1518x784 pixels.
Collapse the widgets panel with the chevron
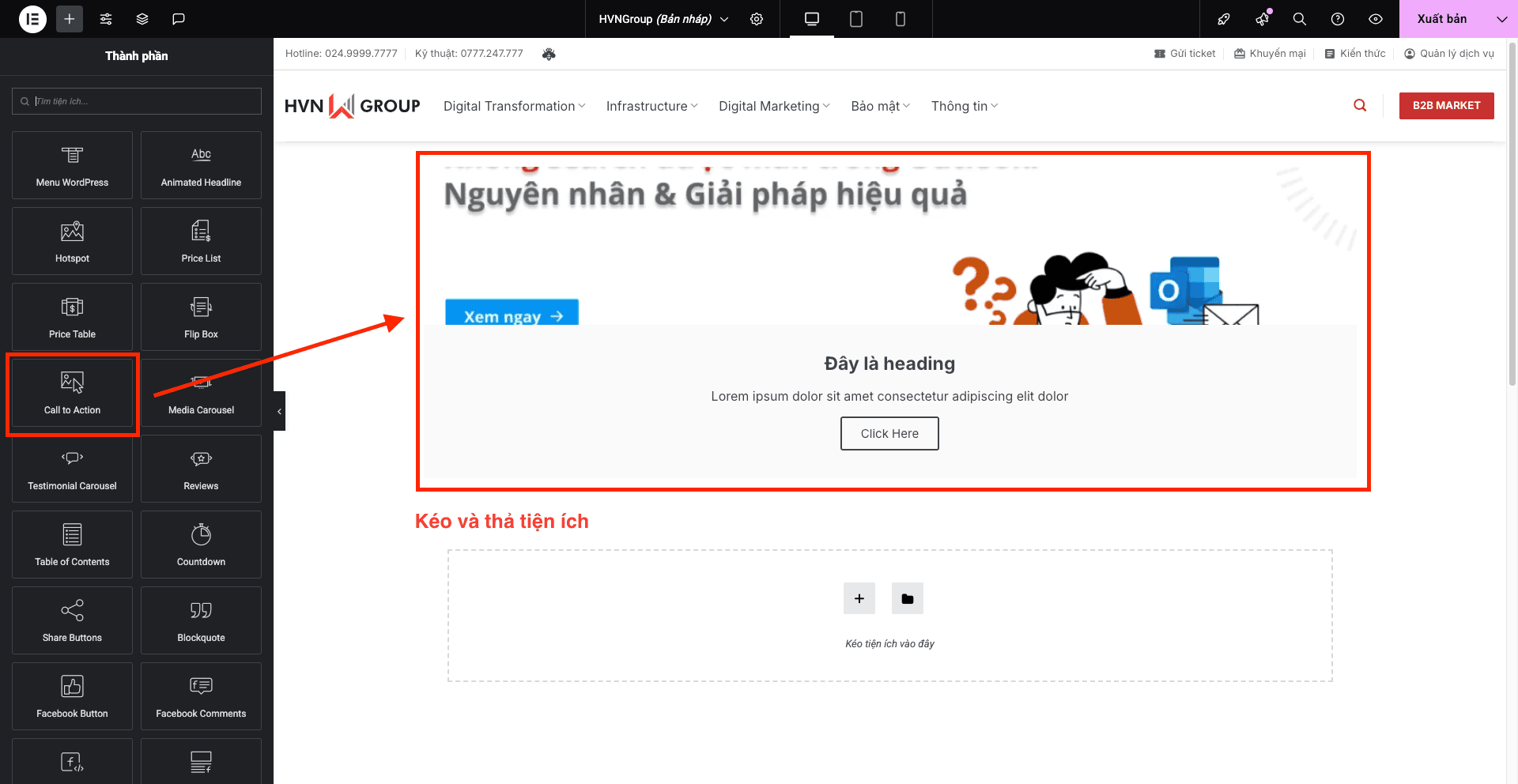pos(279,410)
